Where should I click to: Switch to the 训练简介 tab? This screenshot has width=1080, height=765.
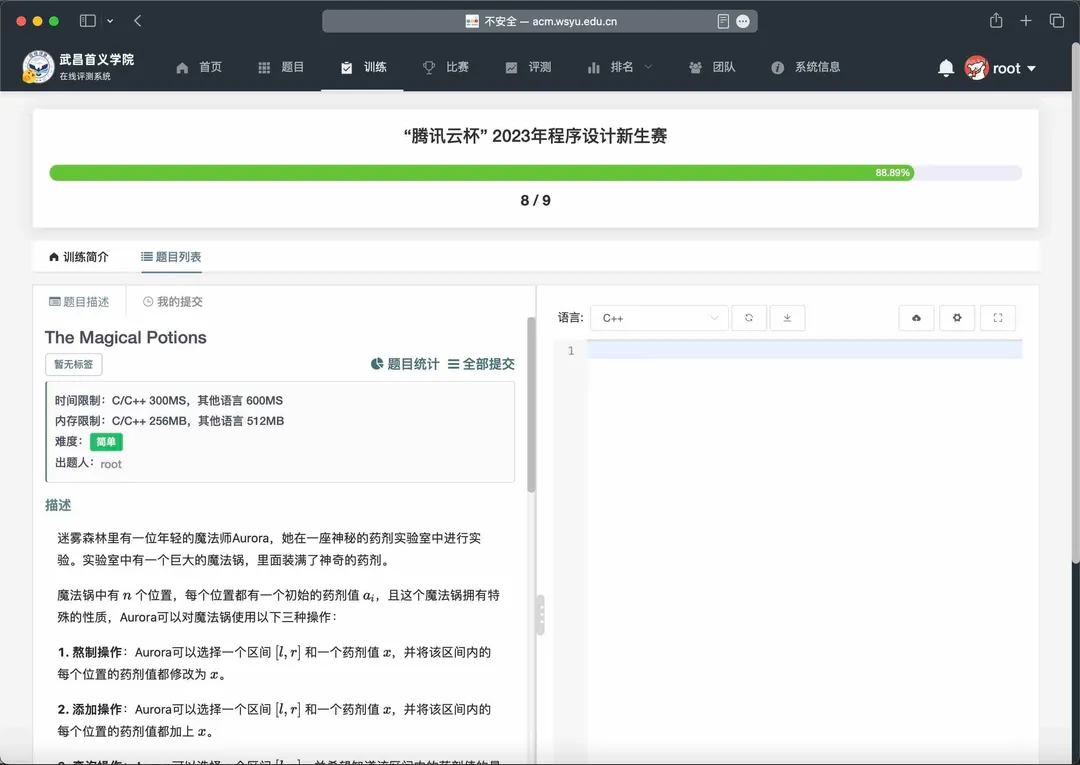[x=79, y=257]
